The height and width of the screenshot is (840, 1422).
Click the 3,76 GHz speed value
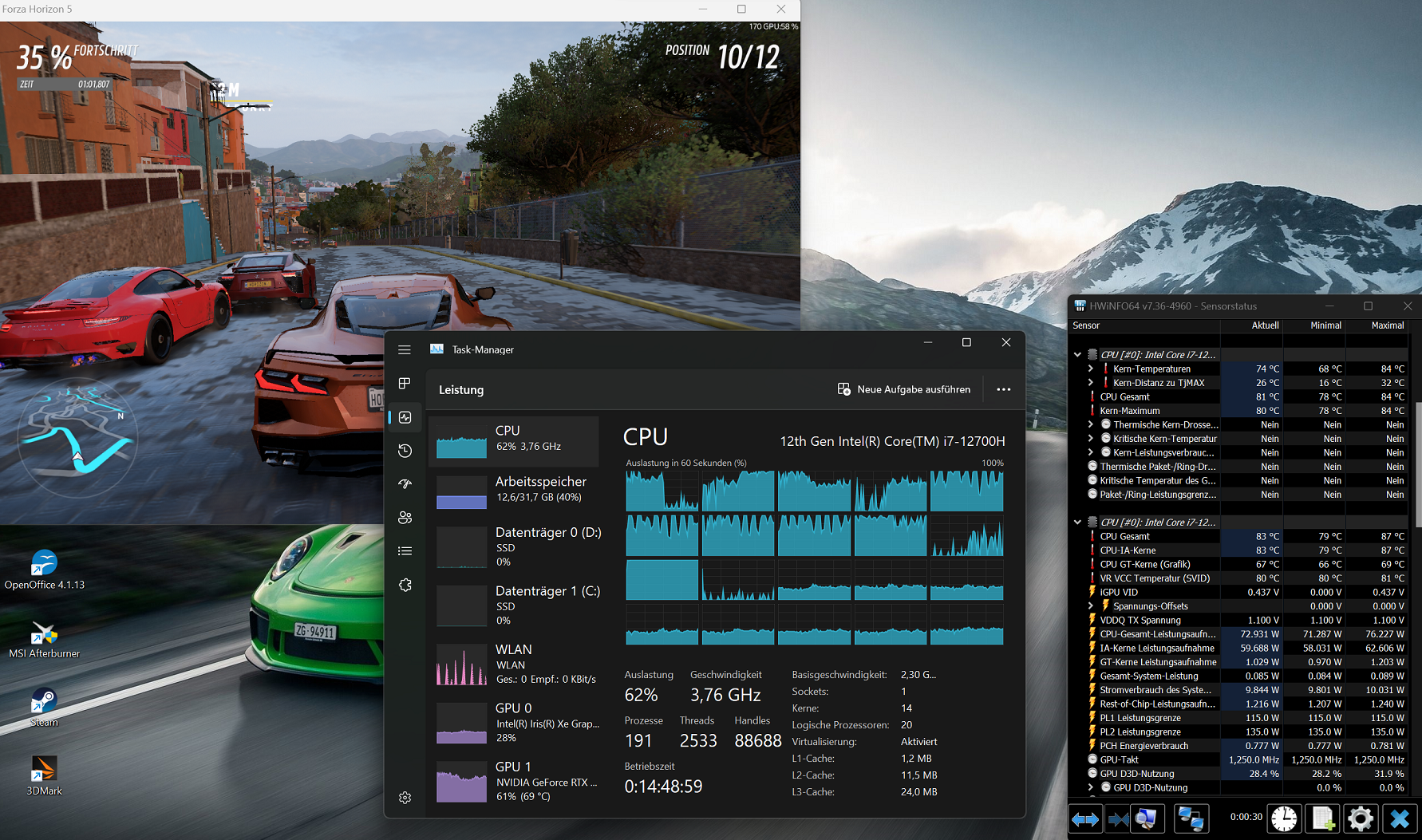coord(725,695)
